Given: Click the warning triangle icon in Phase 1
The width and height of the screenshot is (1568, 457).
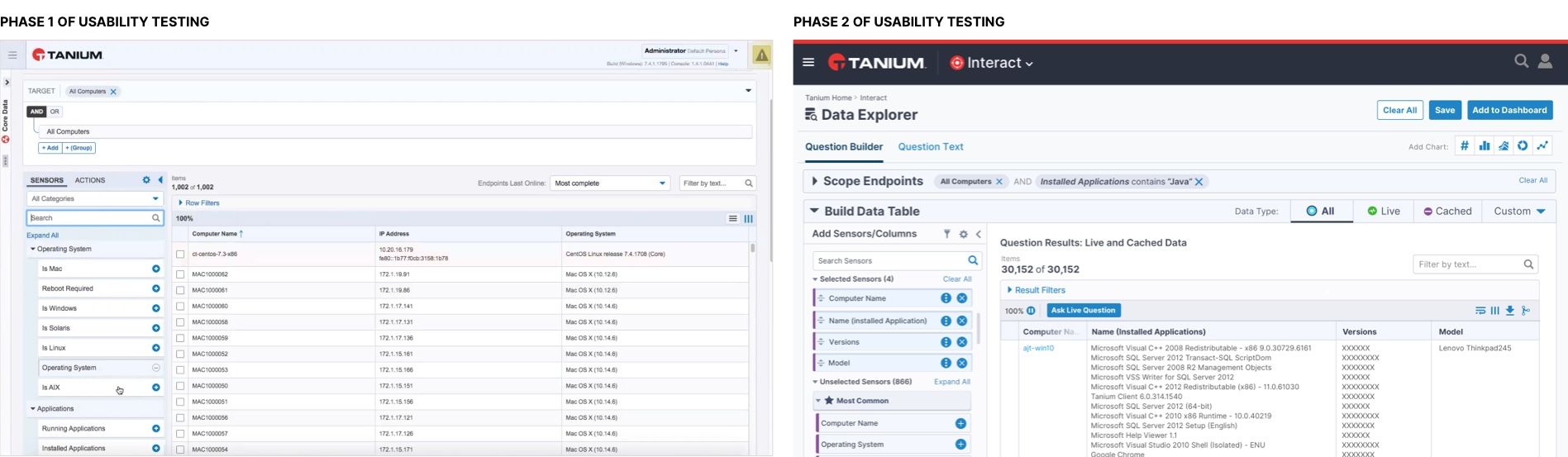Looking at the screenshot, I should [761, 55].
